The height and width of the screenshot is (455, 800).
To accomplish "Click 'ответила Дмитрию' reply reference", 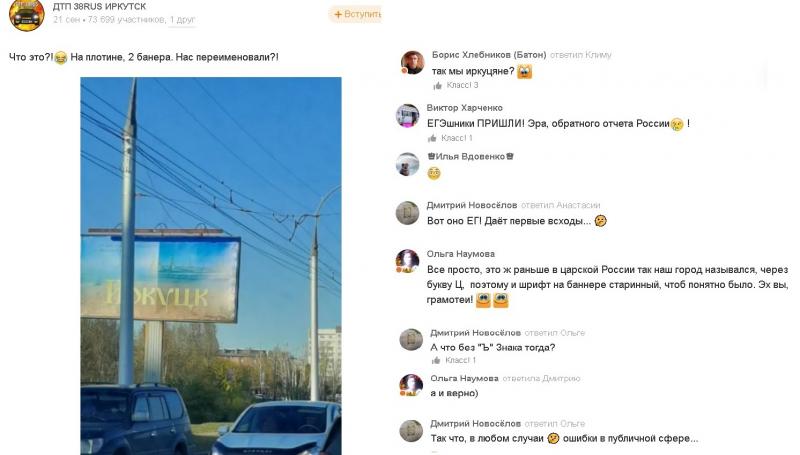I will point(541,378).
